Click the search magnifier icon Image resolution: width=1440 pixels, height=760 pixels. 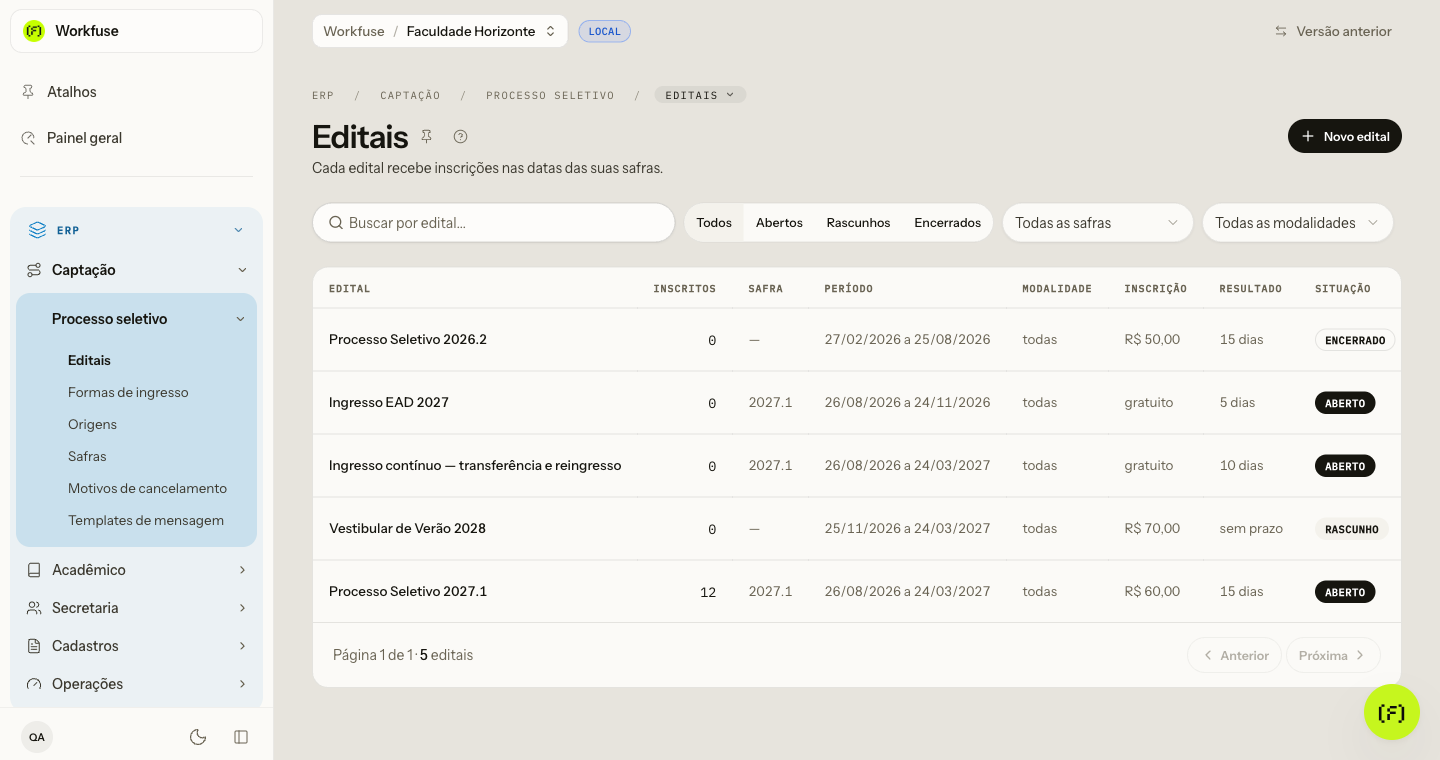(336, 223)
